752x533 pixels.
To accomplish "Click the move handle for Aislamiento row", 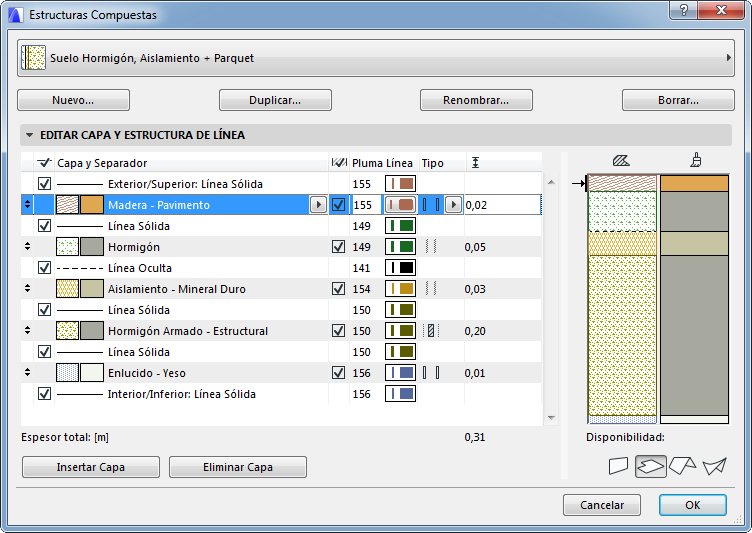I will click(x=27, y=289).
